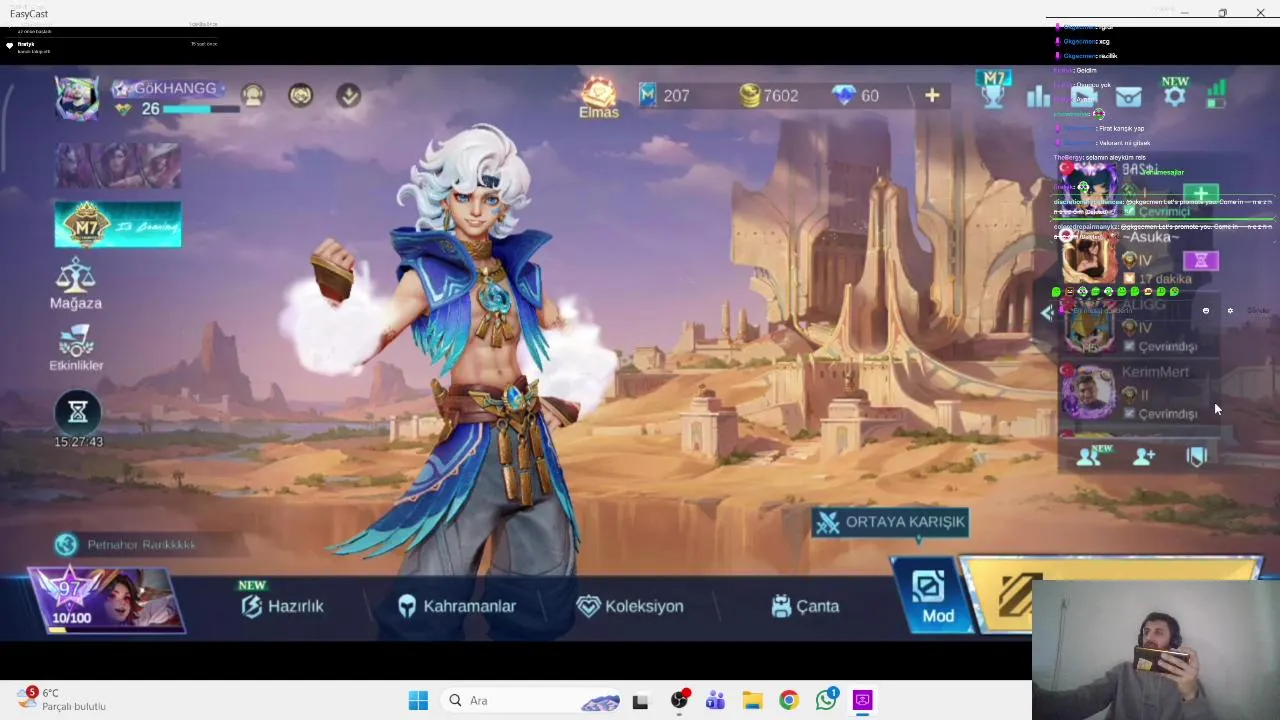The height and width of the screenshot is (720, 1280).
Task: Click the blue diamond icon next to 60
Action: tap(844, 95)
